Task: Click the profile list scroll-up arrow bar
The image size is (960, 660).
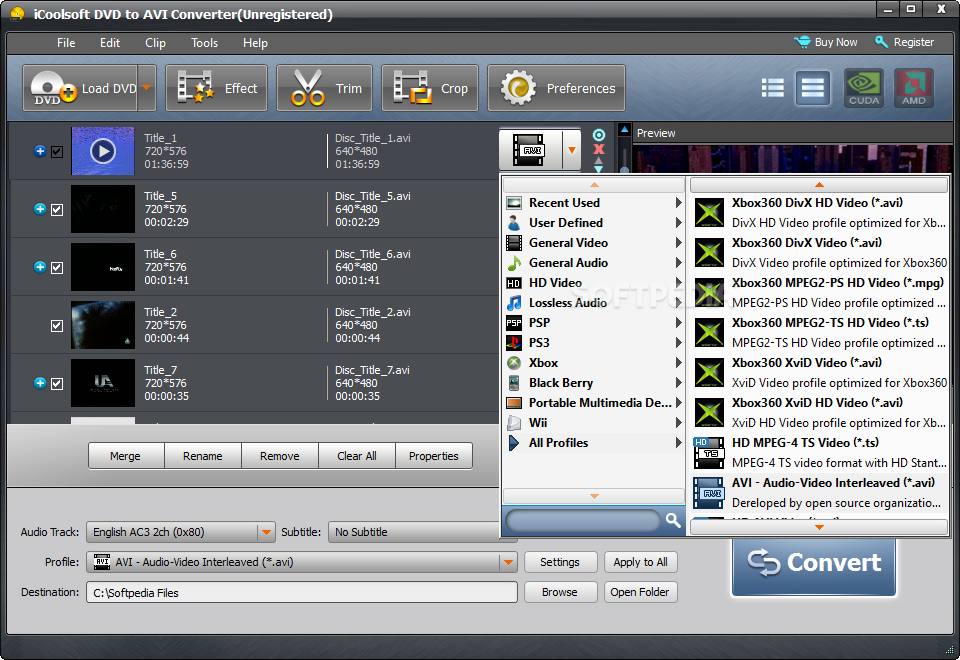Action: [x=819, y=184]
